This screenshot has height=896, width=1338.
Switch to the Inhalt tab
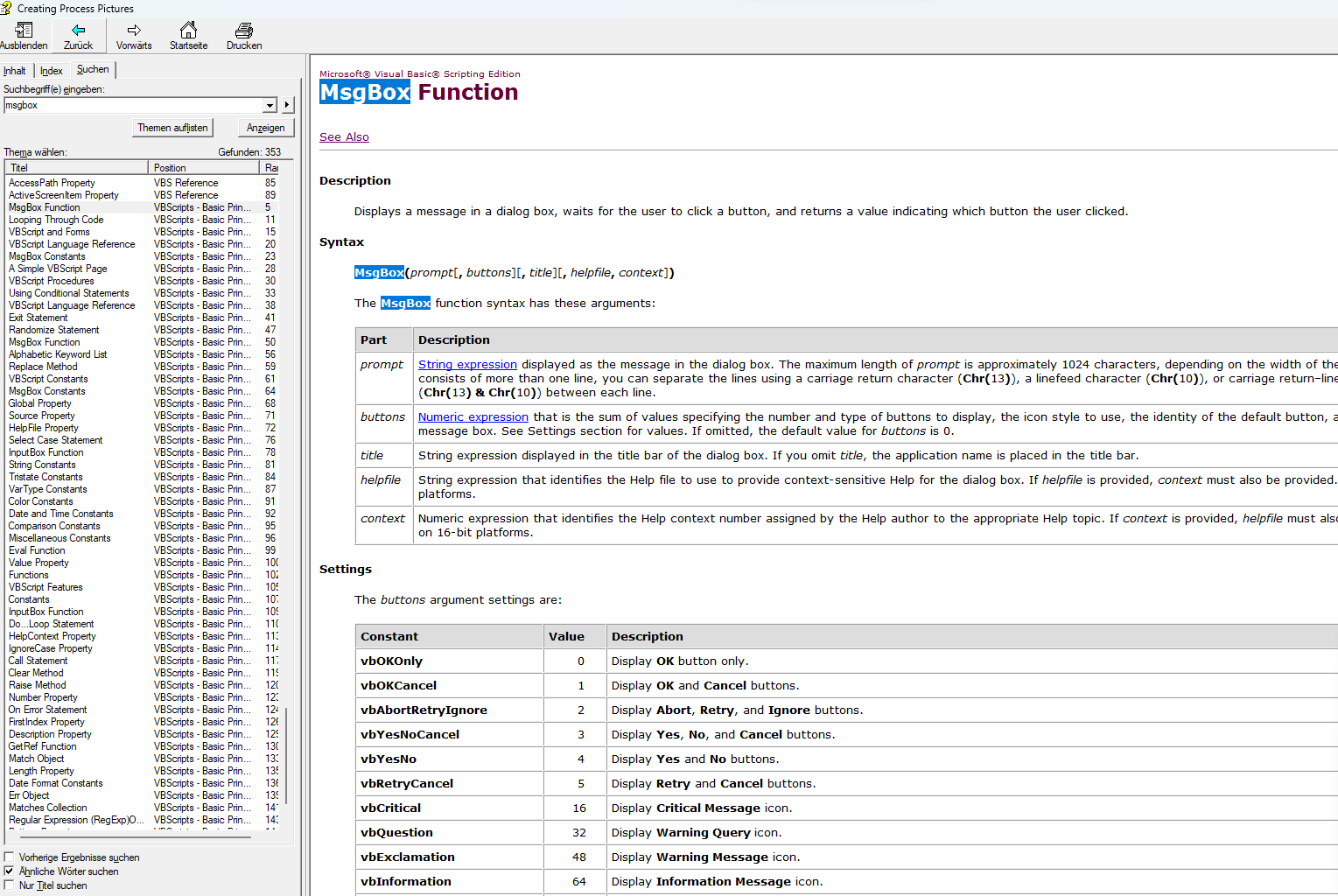15,71
